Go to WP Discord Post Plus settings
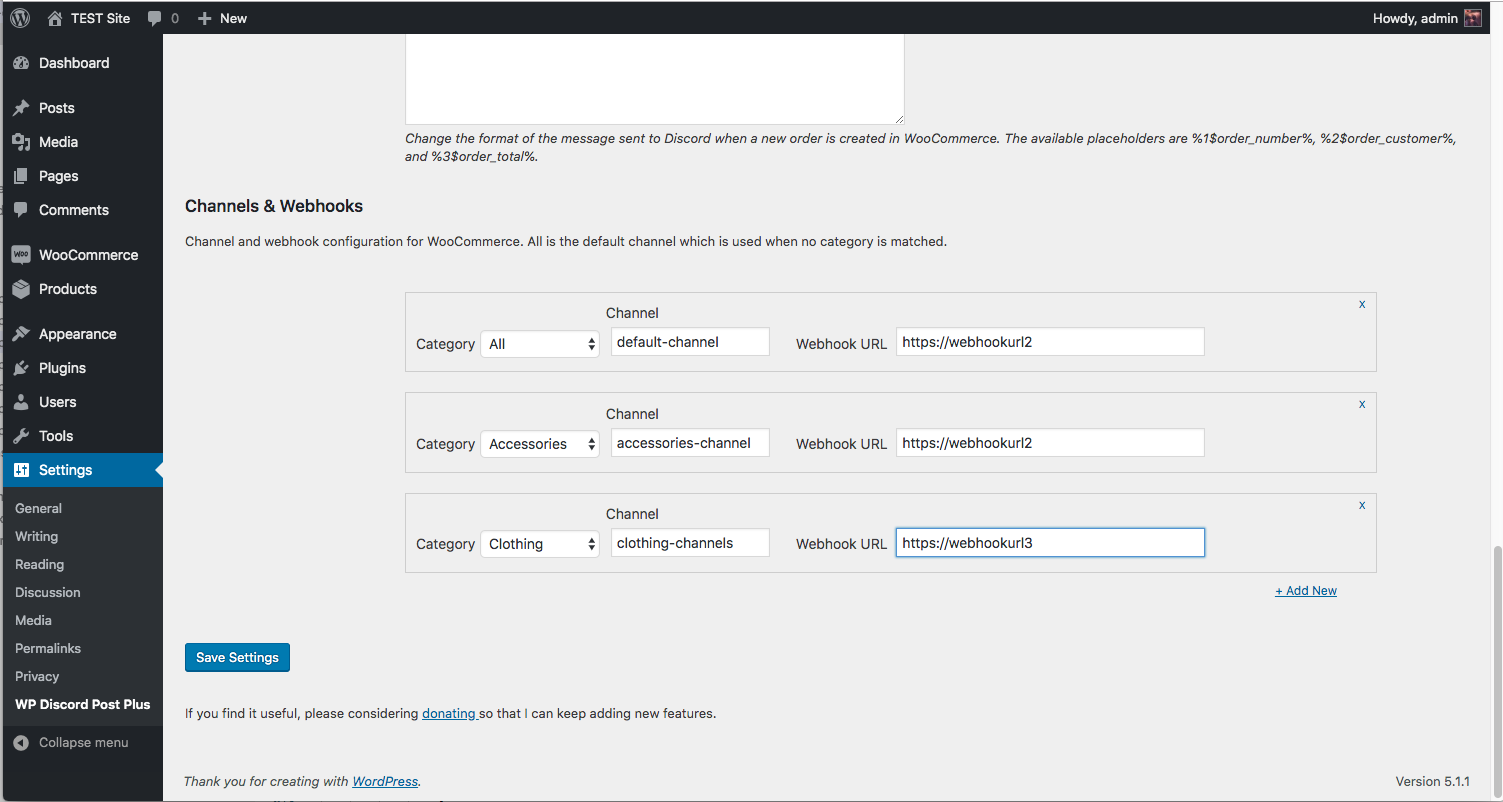Viewport: 1503px width, 802px height. (82, 704)
